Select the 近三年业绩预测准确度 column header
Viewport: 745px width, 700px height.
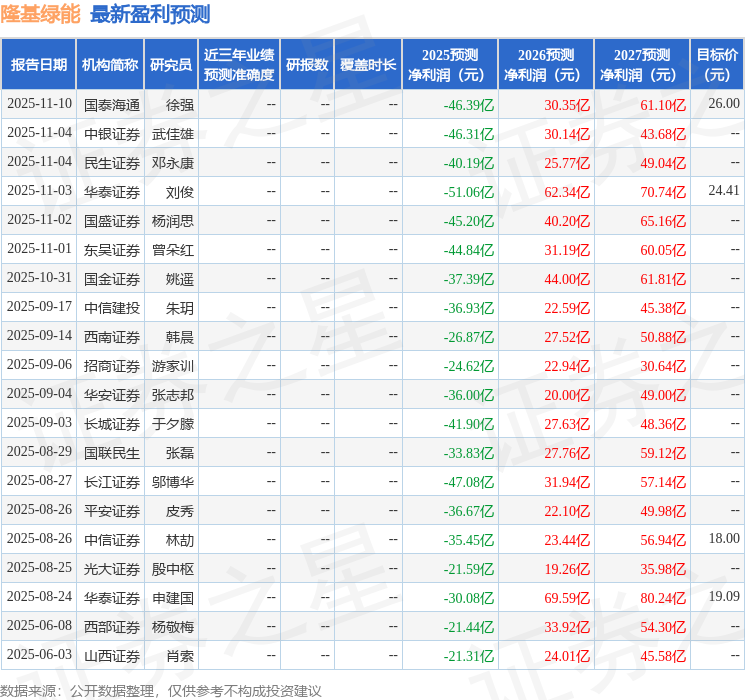(x=239, y=65)
